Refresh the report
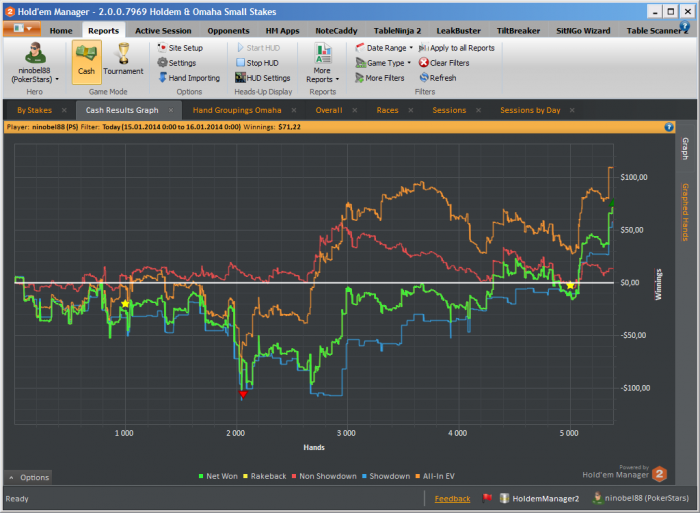Image resolution: width=700 pixels, height=513 pixels. click(x=438, y=78)
